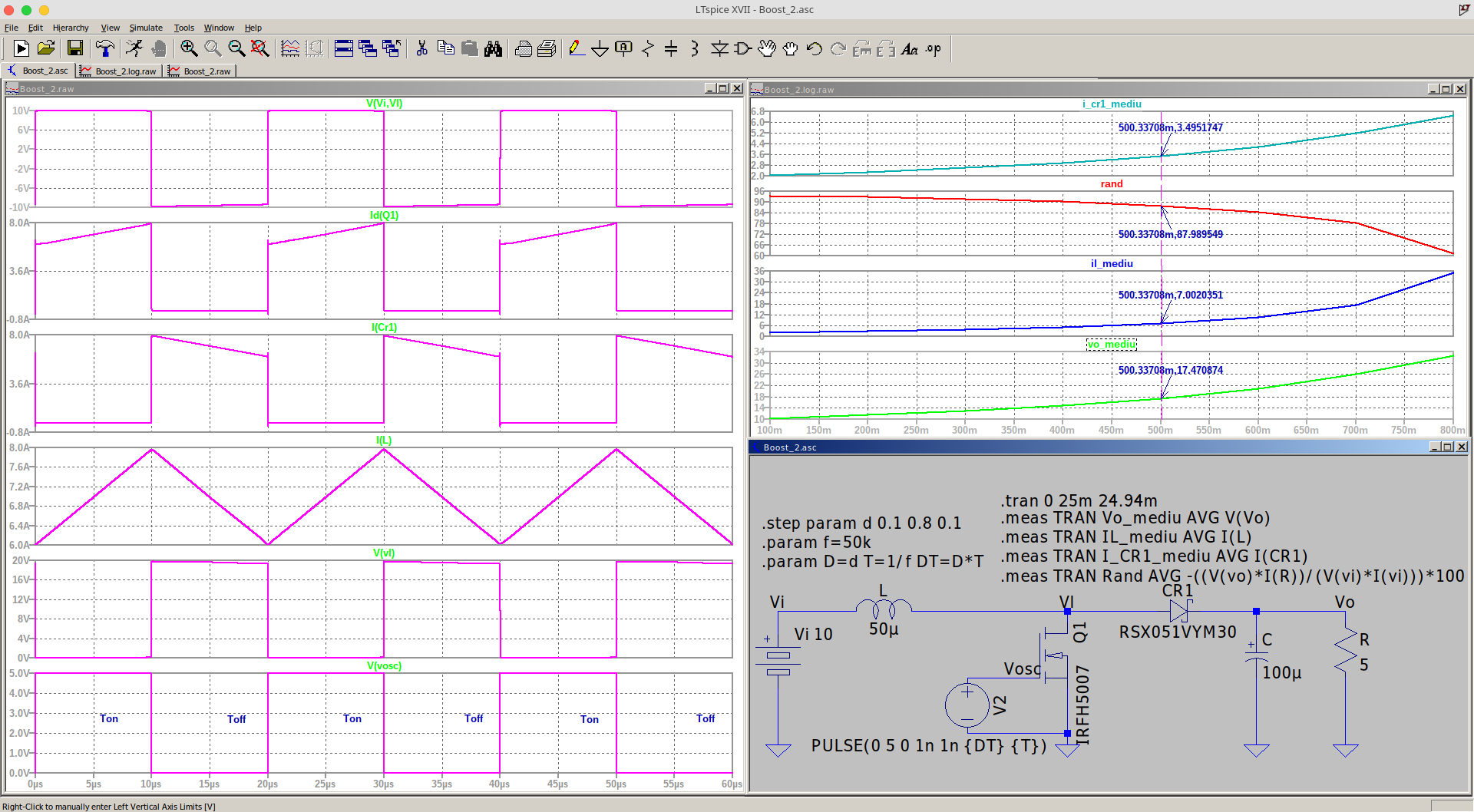Image resolution: width=1474 pixels, height=812 pixels.
Task: Click the Zoom Out magnifier icon
Action: (236, 49)
